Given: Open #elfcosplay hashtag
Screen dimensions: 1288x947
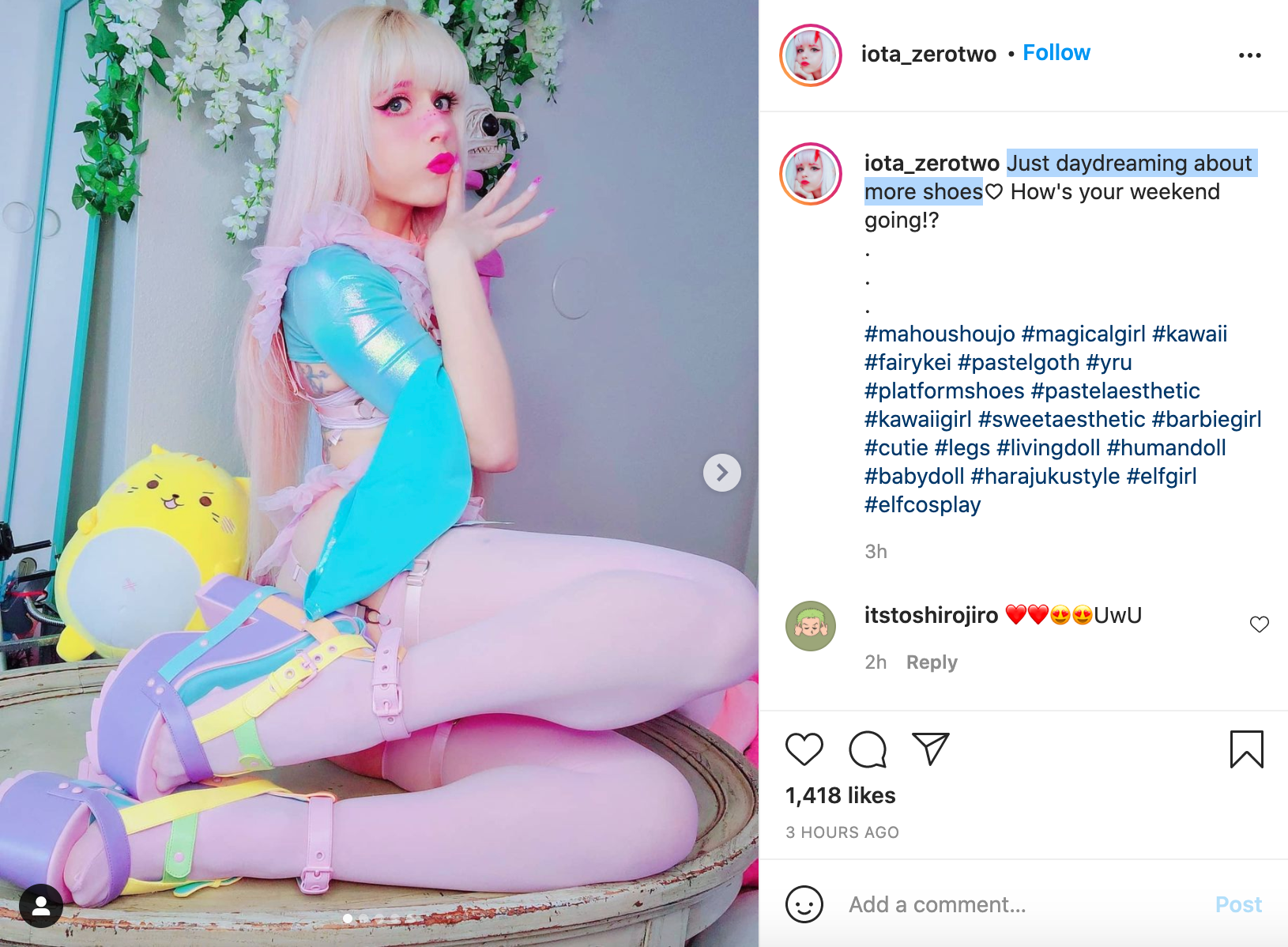Looking at the screenshot, I should [923, 504].
